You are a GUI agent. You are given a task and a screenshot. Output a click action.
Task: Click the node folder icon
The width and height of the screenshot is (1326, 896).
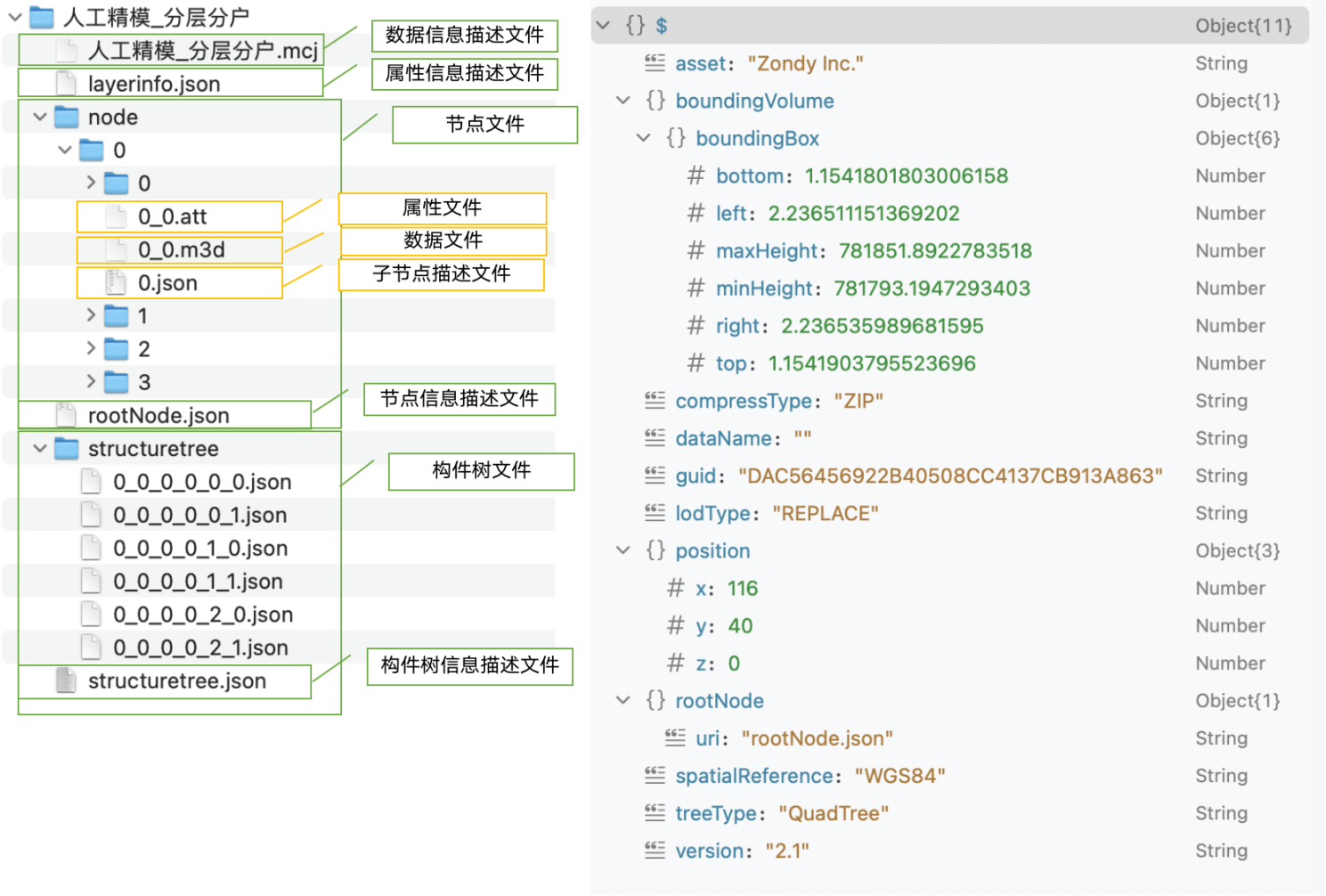[67, 118]
